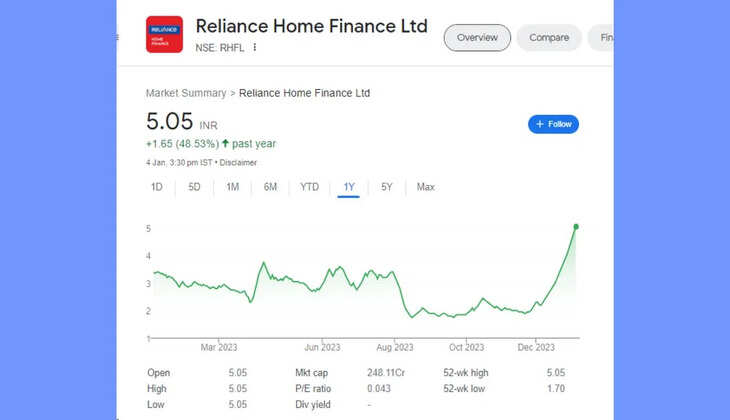The width and height of the screenshot is (730, 420).
Task: Click the green up arrow price indicator
Action: (x=226, y=144)
